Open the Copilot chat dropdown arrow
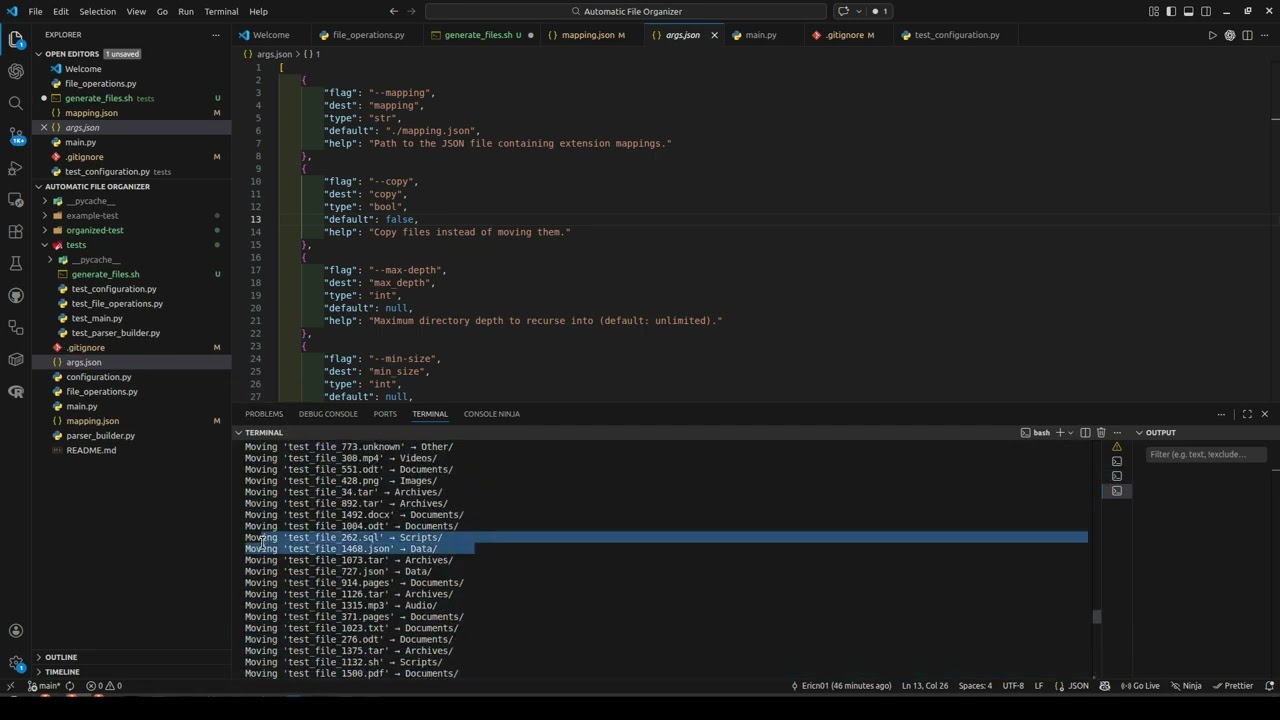Viewport: 1280px width, 720px height. pos(857,11)
